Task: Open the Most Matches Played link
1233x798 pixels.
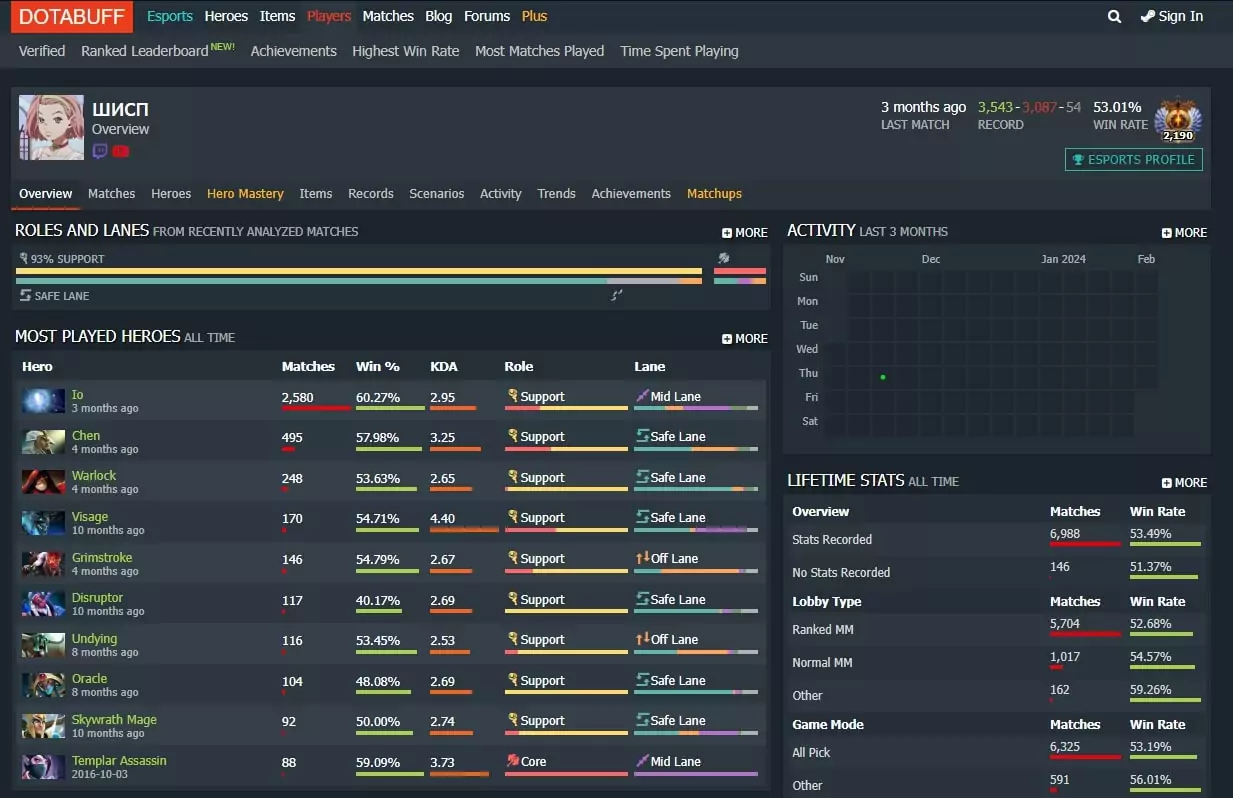Action: (x=540, y=51)
